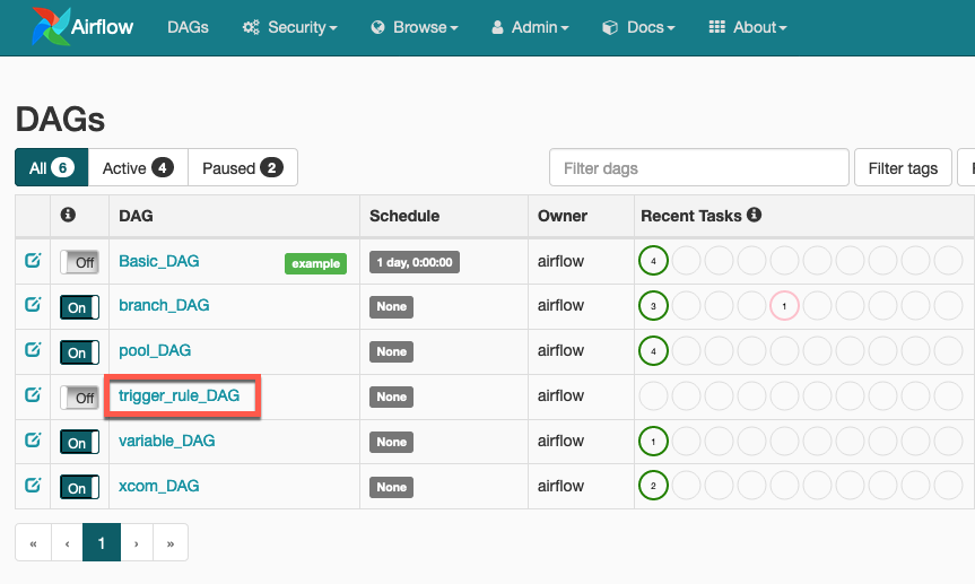Click the Filter tags button
977x585 pixels.
click(902, 168)
